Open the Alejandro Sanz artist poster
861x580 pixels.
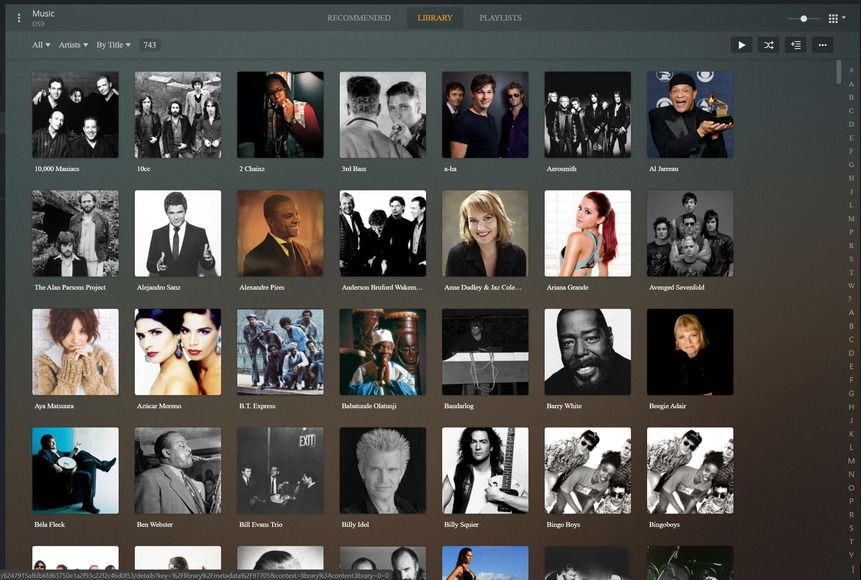178,233
